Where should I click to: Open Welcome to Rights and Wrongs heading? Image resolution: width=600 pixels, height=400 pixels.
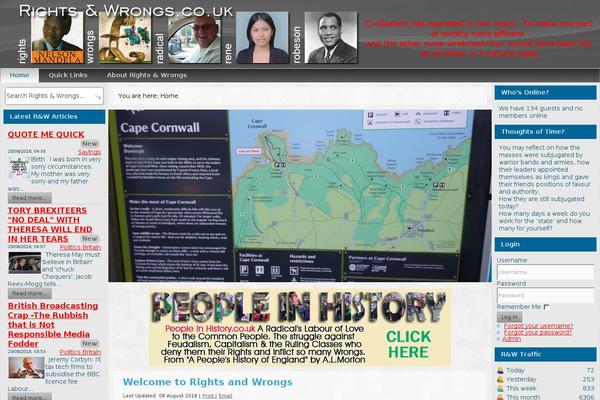207,382
